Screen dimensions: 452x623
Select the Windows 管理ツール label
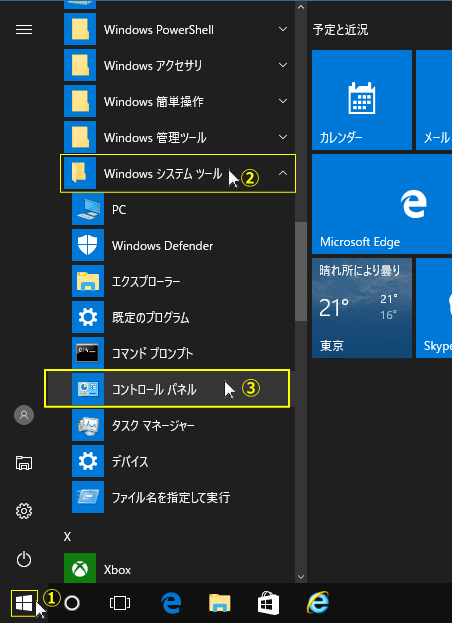coord(155,138)
